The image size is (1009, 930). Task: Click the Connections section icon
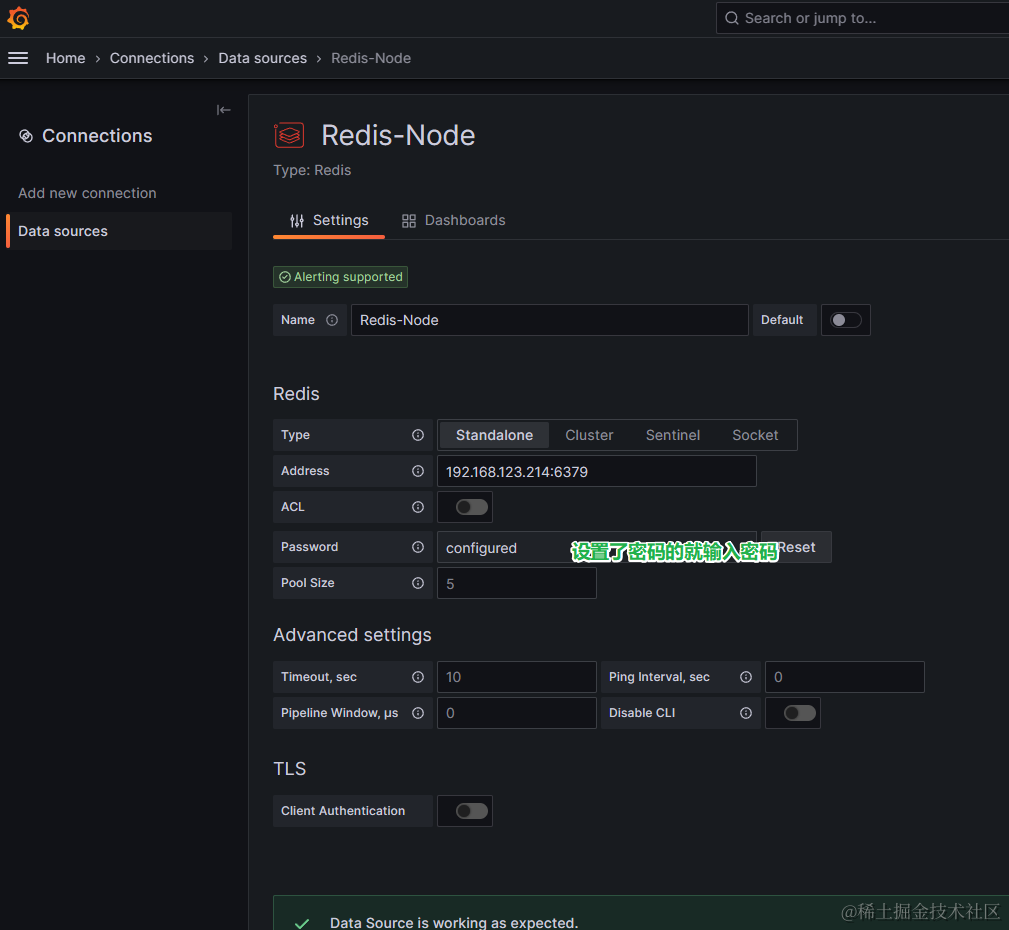tap(26, 136)
